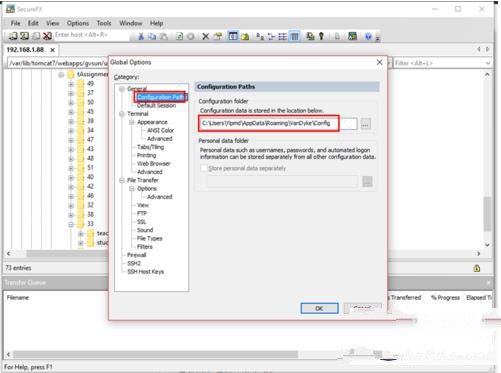Collapse the Terminal category node
This screenshot has height=373, width=501.
(122, 114)
